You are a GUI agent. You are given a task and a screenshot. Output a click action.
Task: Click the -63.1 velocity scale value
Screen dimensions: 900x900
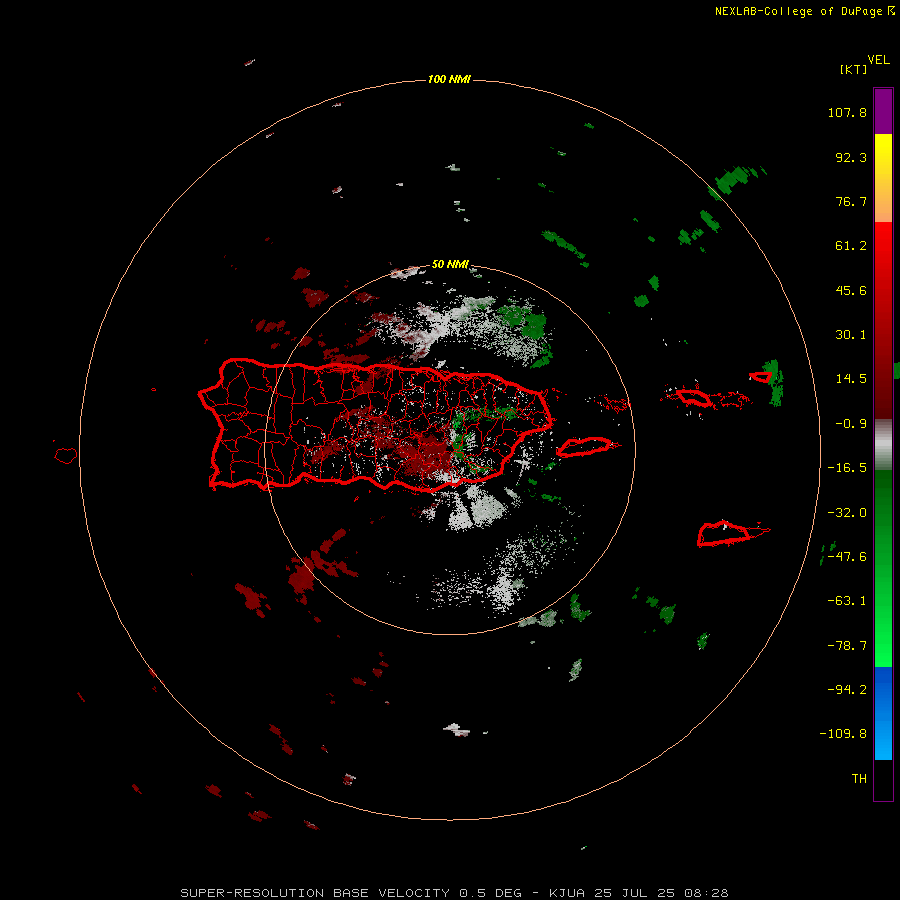pyautogui.click(x=847, y=601)
